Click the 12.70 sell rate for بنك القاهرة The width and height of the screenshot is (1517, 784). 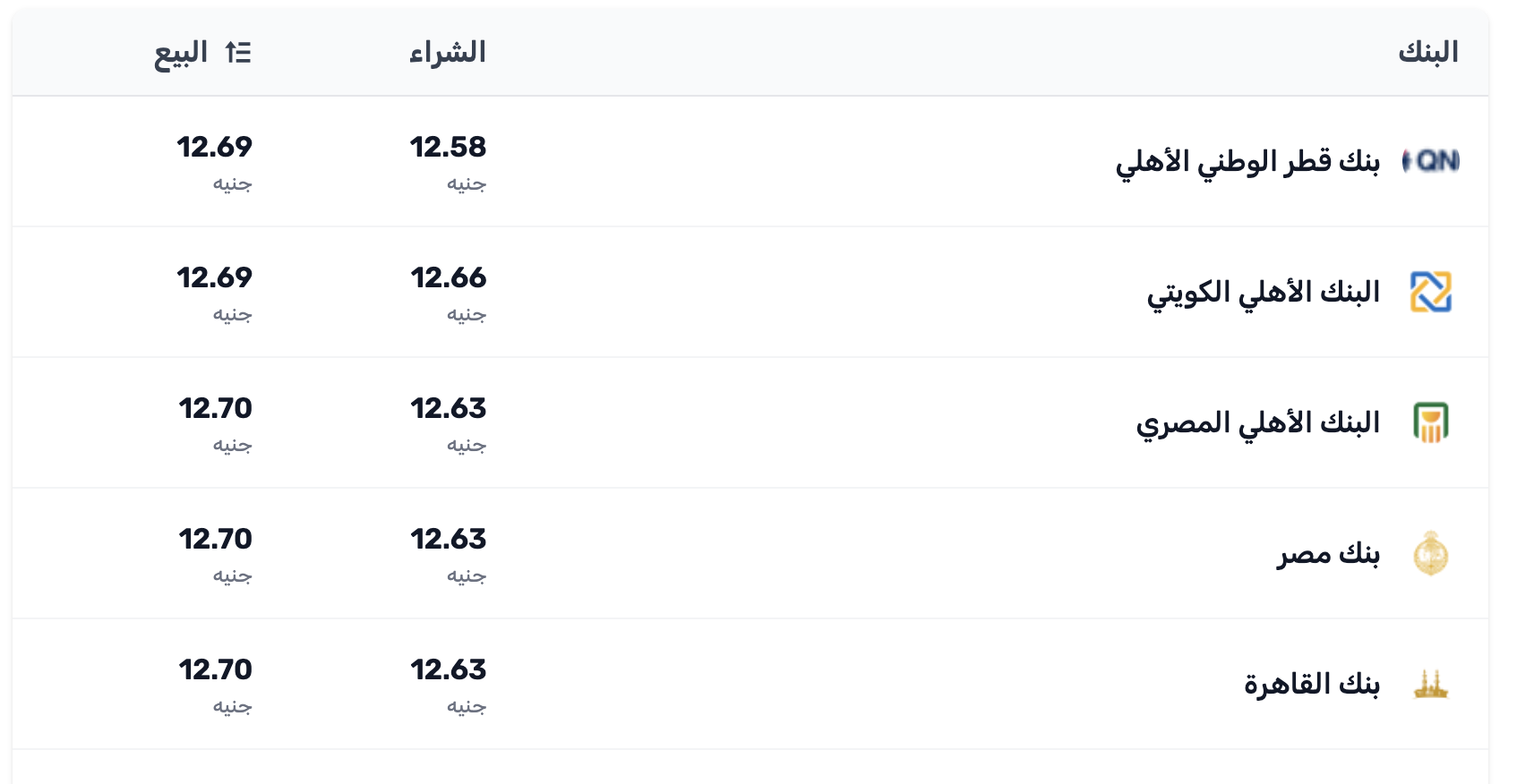click(x=216, y=669)
